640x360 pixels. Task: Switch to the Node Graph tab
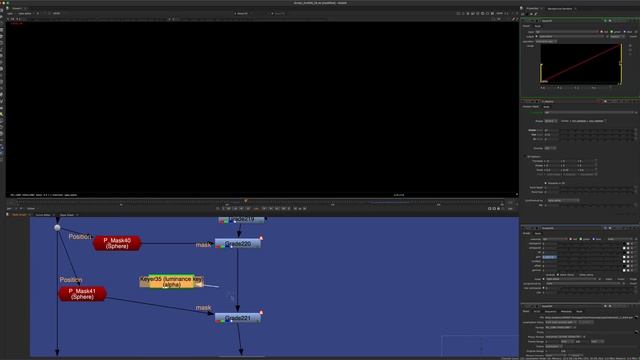[x=19, y=215]
